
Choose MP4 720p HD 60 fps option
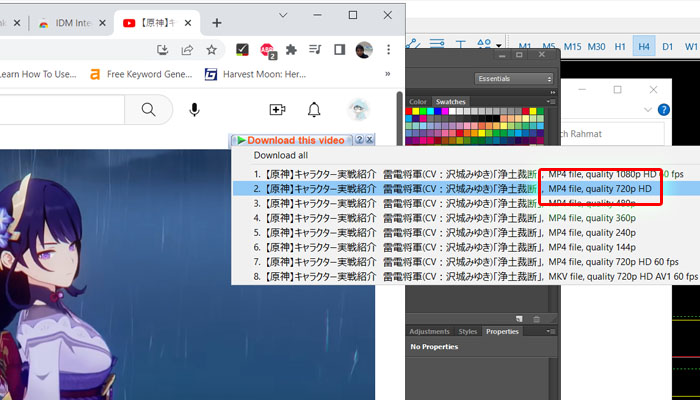pyautogui.click(x=466, y=262)
